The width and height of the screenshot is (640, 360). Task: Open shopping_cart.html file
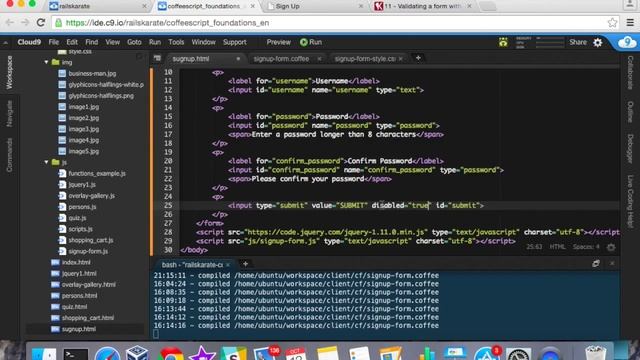pyautogui.click(x=88, y=318)
